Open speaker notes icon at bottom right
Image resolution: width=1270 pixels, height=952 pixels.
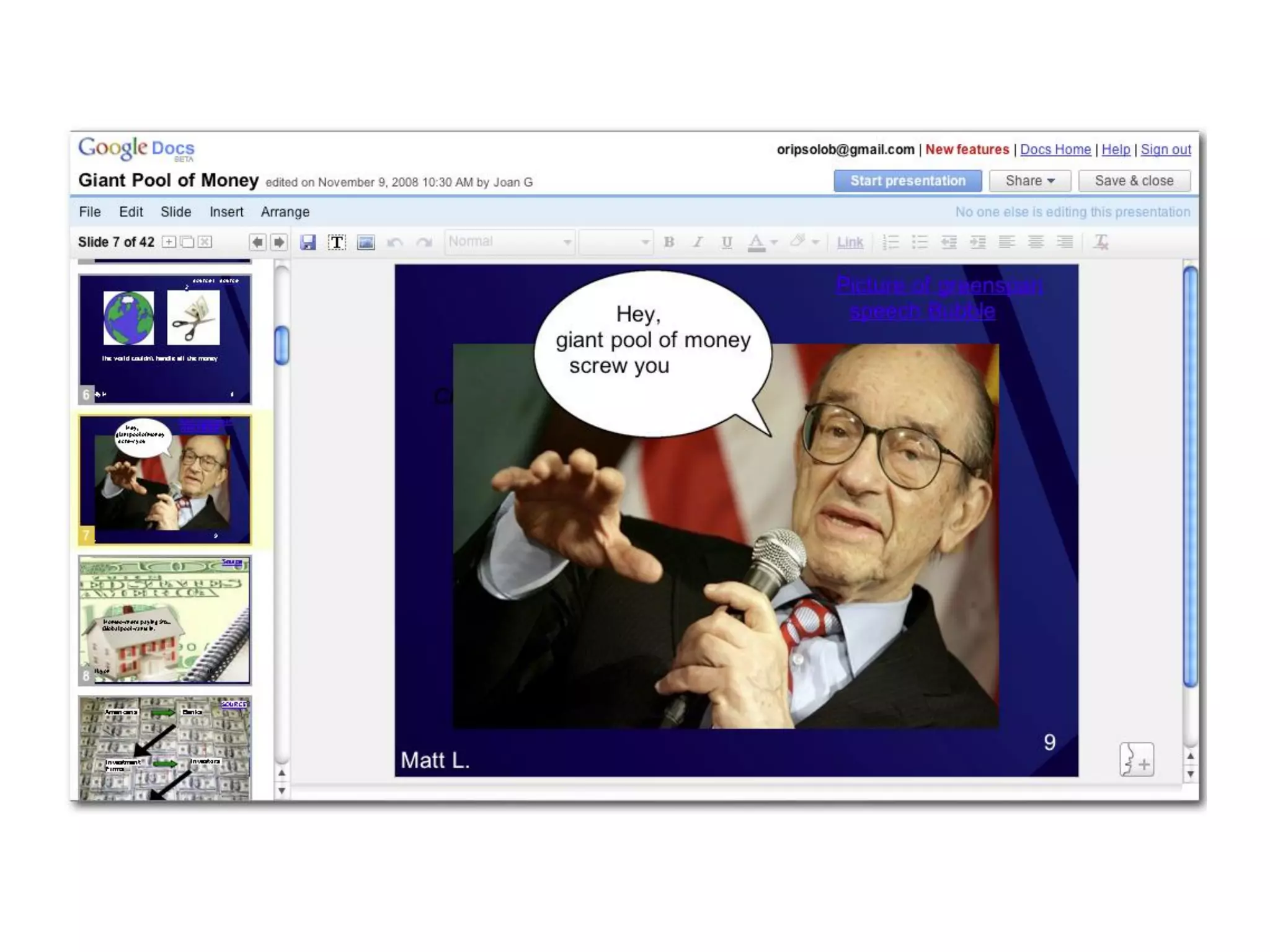(x=1136, y=759)
